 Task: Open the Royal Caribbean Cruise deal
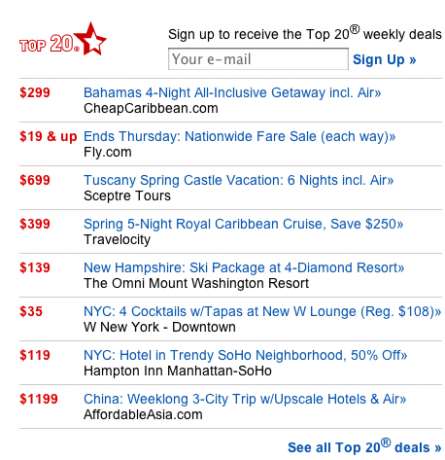tap(243, 224)
